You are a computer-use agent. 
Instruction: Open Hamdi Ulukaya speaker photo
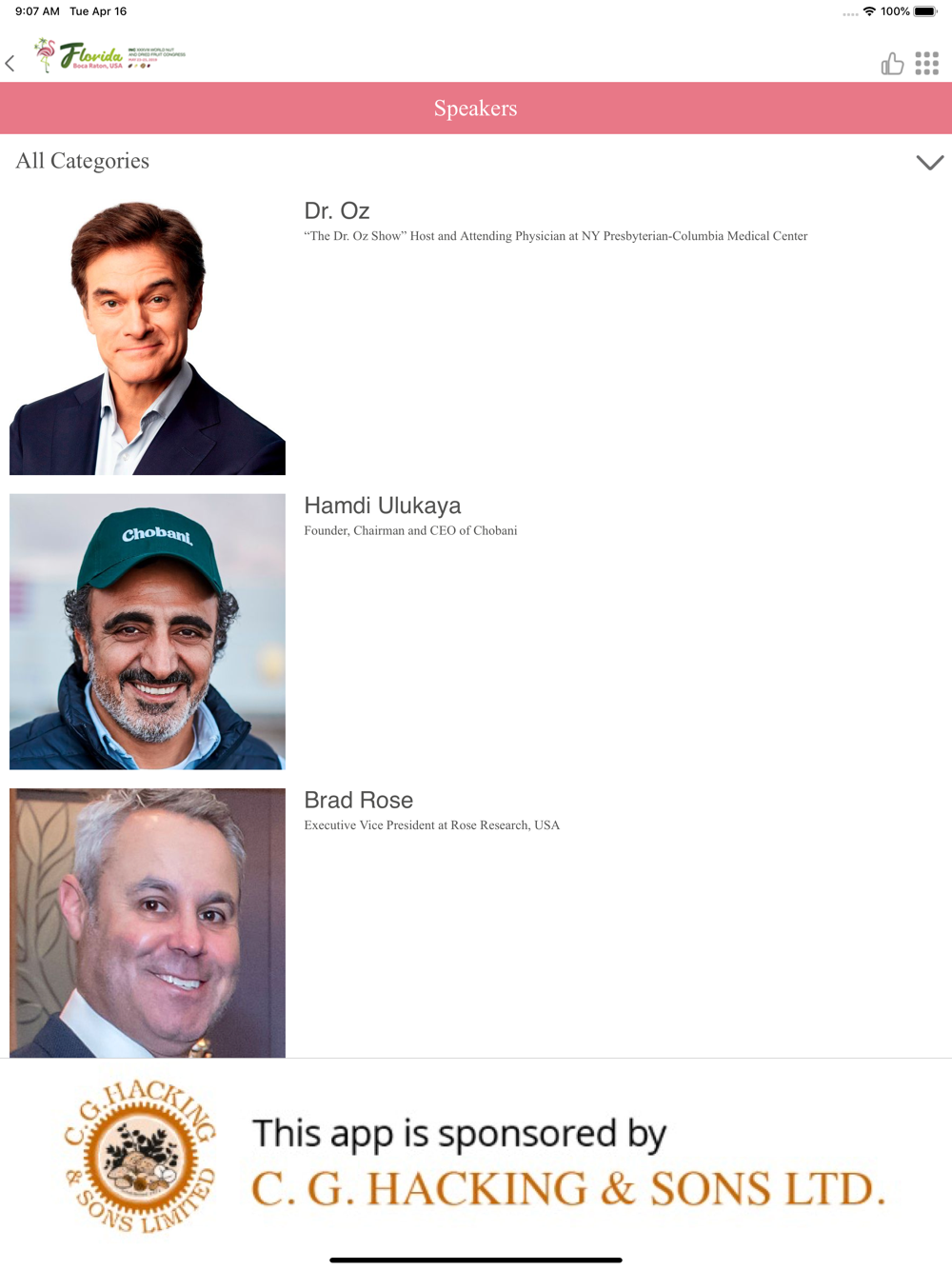148,631
